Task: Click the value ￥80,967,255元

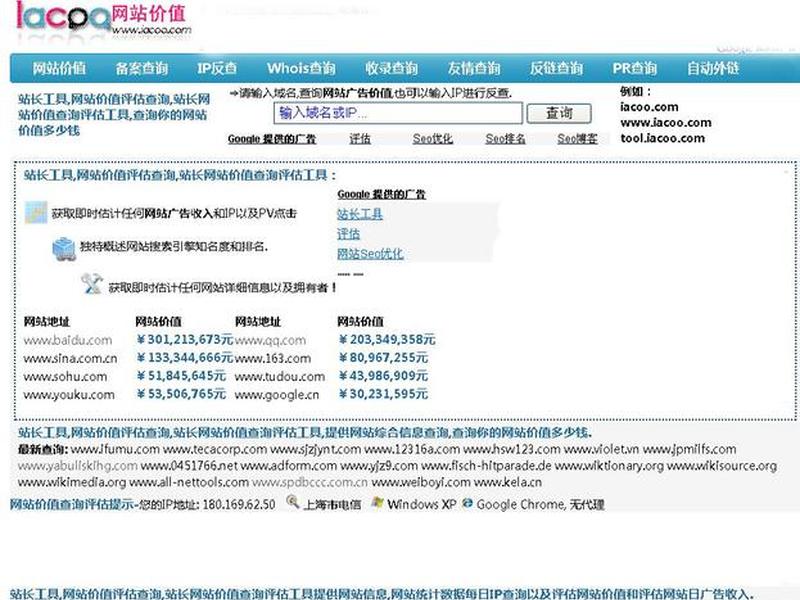Action: pos(383,358)
